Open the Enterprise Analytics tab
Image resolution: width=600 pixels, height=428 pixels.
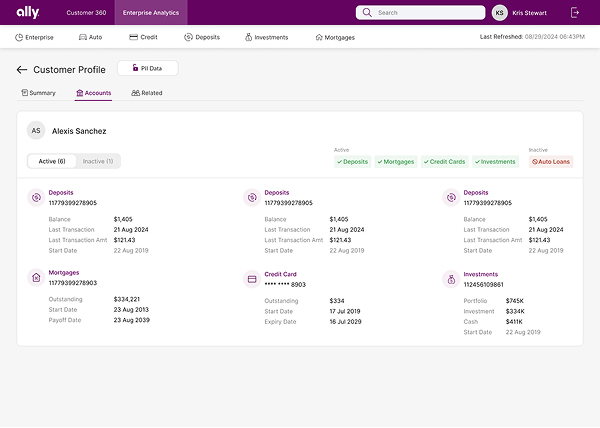click(x=151, y=13)
